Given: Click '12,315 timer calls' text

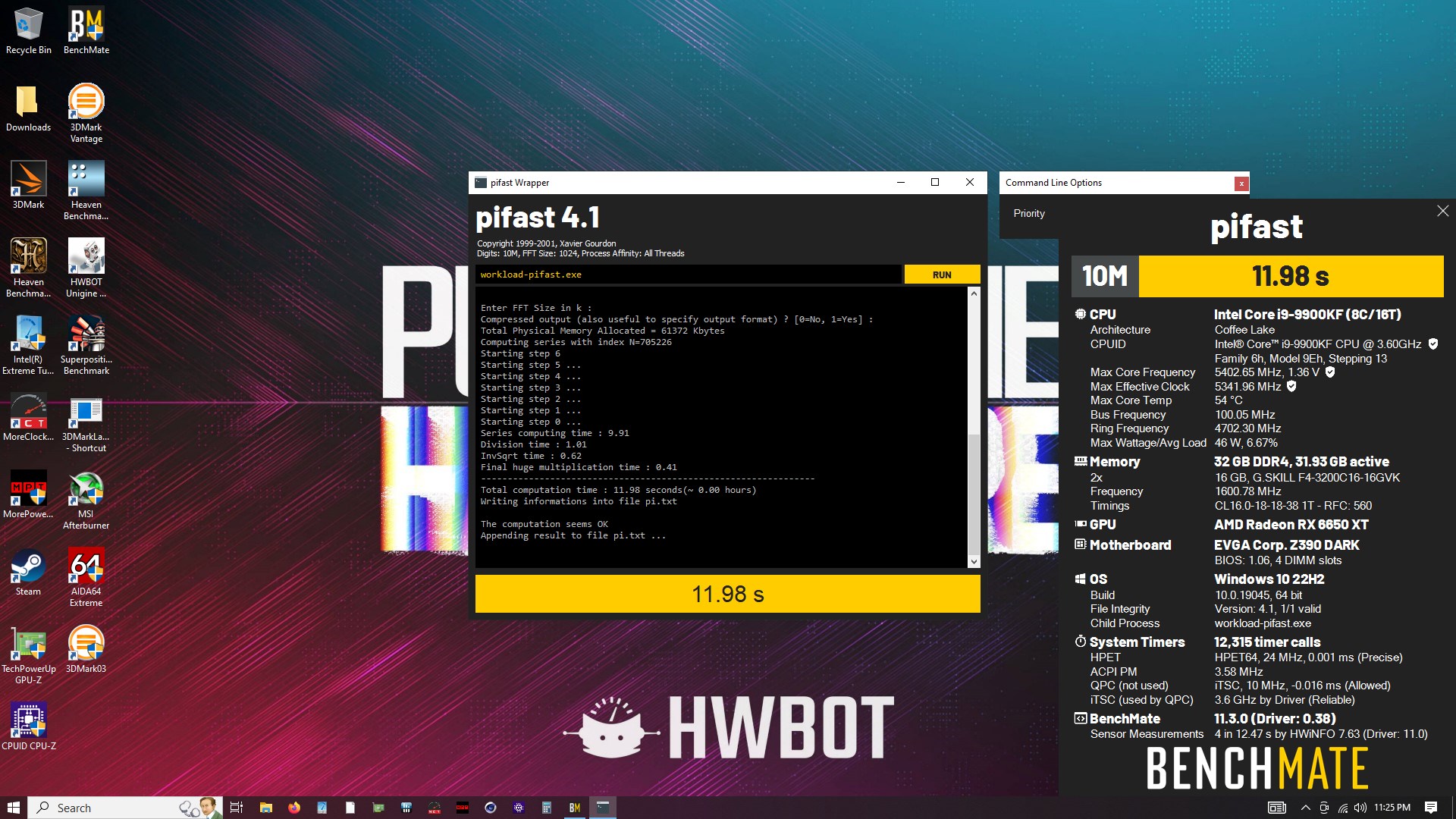Looking at the screenshot, I should point(1266,642).
